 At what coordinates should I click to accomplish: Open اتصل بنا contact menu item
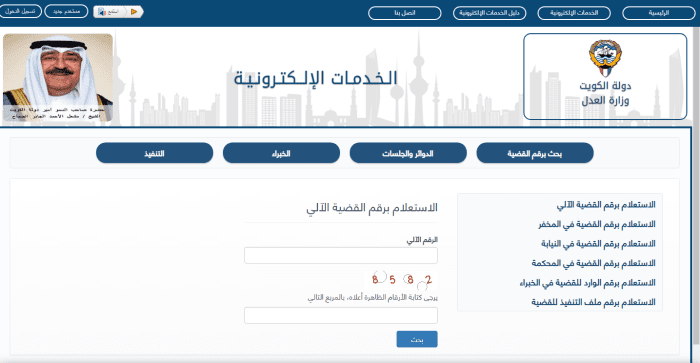[x=404, y=13]
